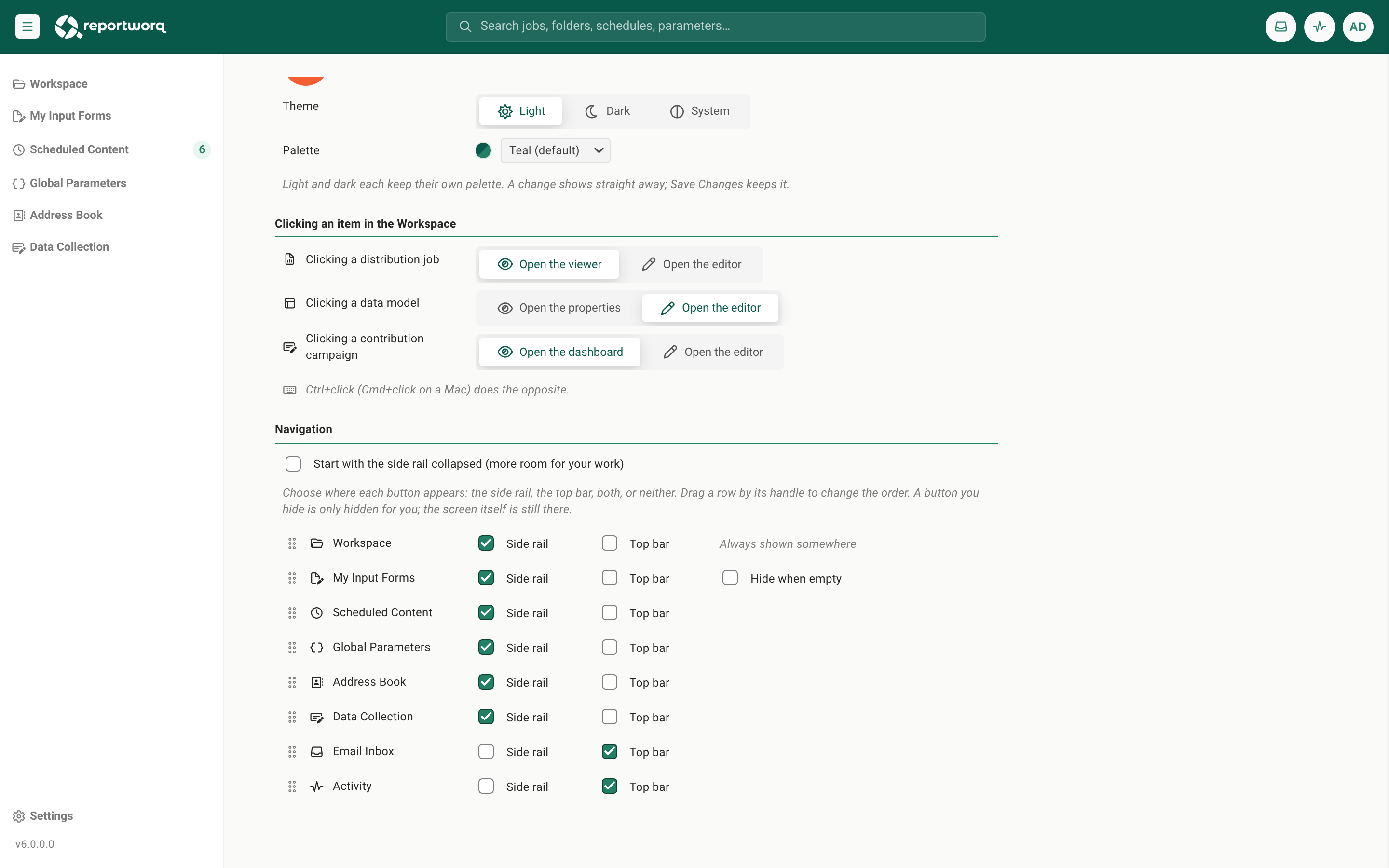Open the Teal (default) palette dropdown

tap(555, 150)
